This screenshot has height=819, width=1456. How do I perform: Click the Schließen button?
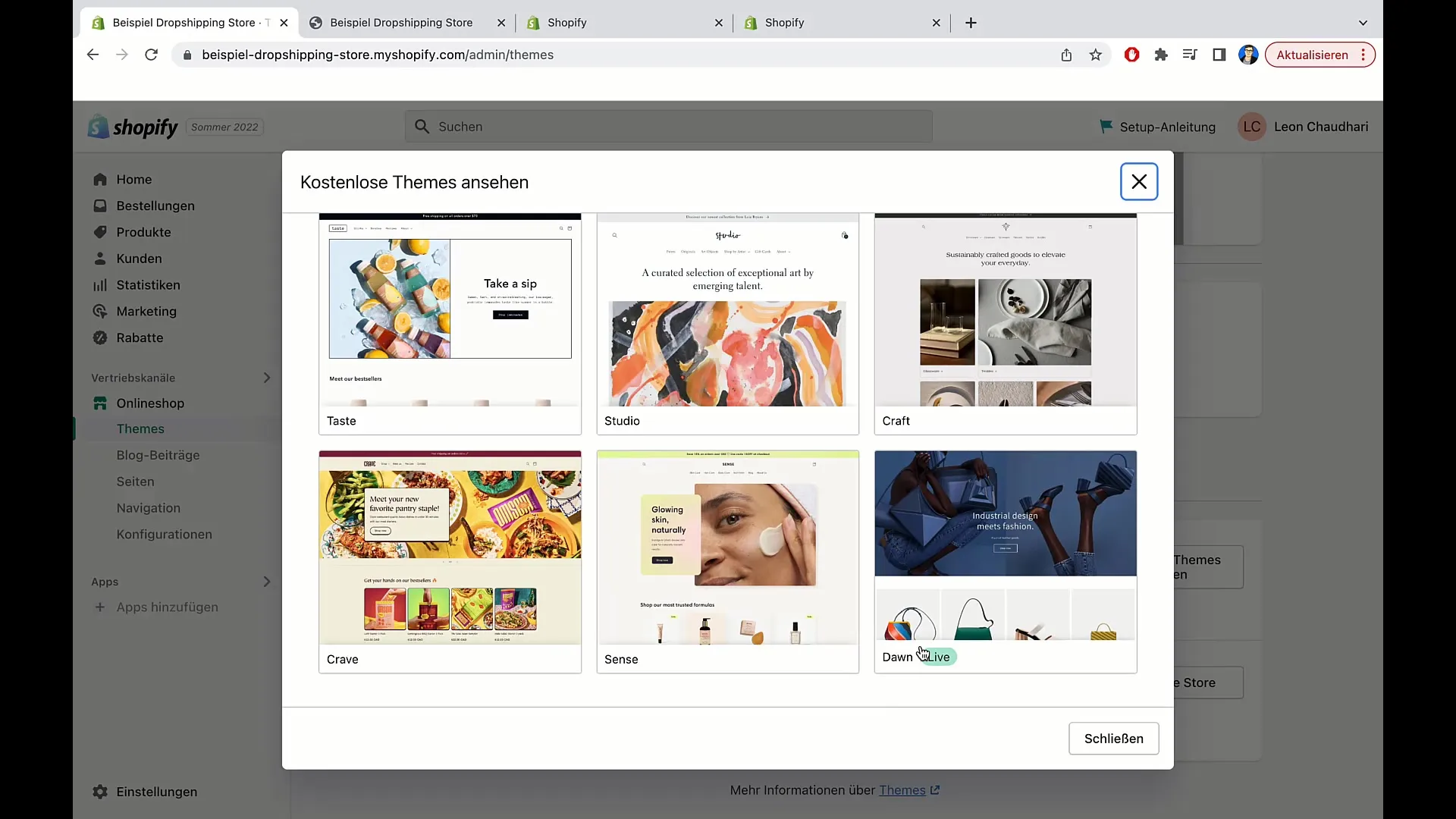(x=1113, y=738)
